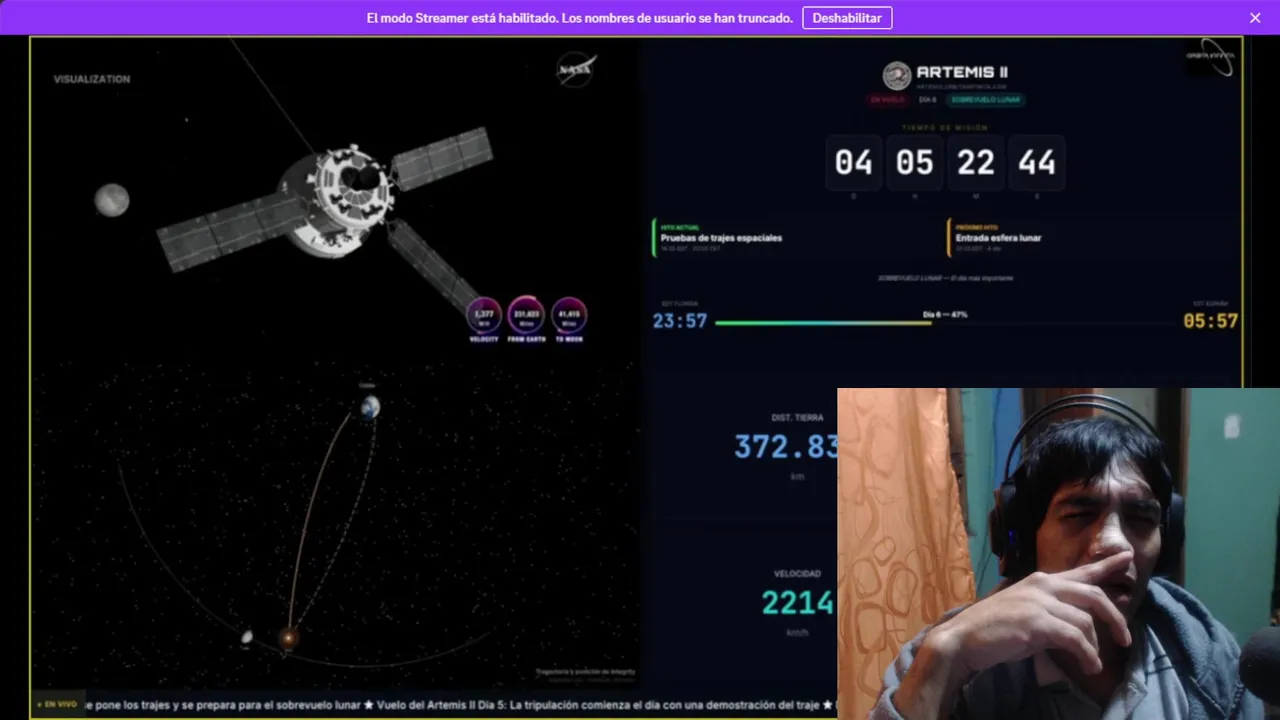Click the DÍA 6 badge
The height and width of the screenshot is (720, 1280).
click(927, 100)
